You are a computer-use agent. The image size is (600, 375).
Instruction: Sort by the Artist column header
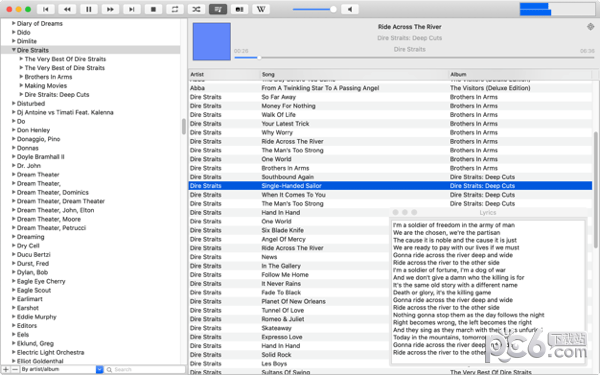click(224, 74)
